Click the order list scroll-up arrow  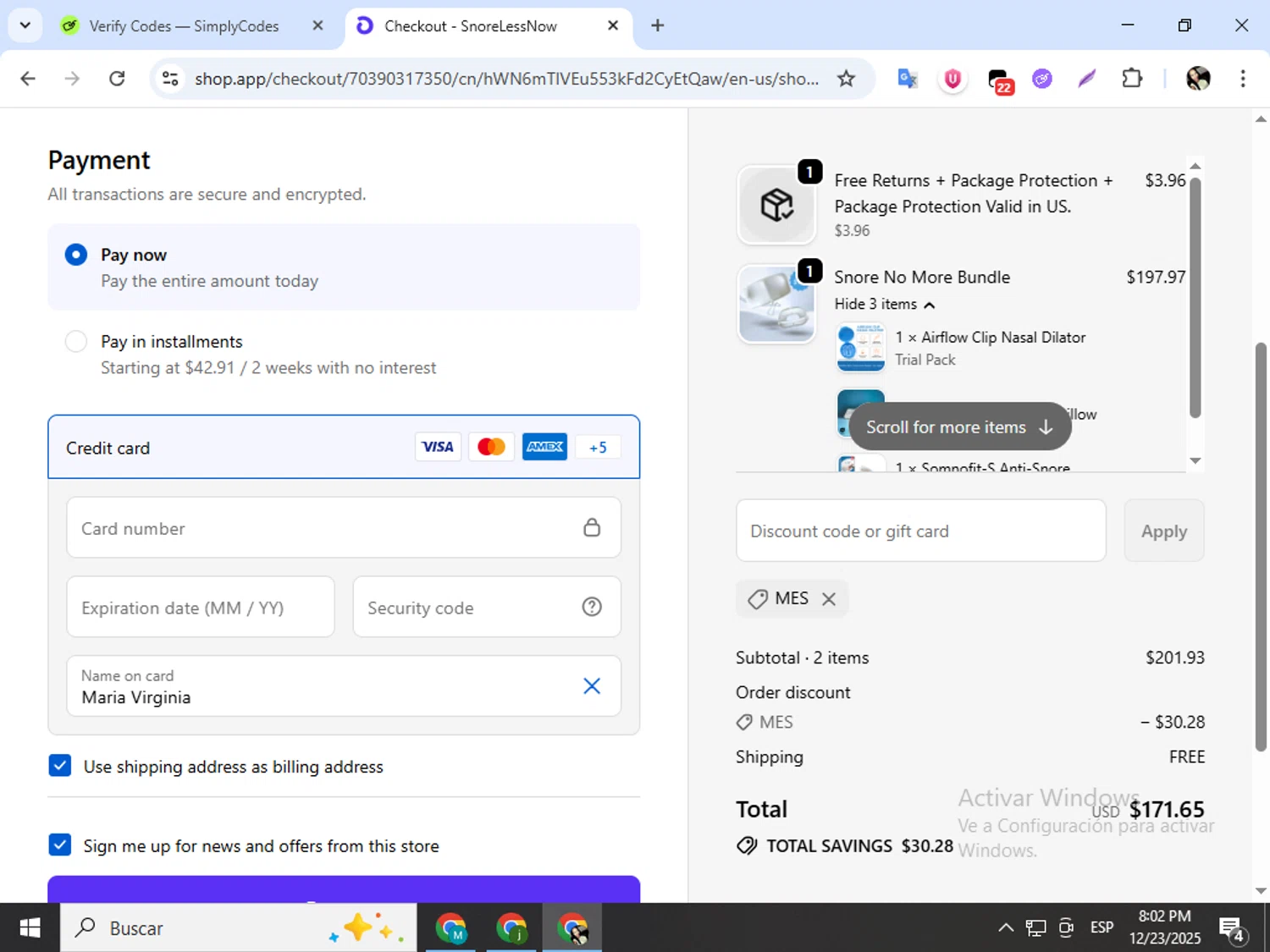click(1195, 166)
